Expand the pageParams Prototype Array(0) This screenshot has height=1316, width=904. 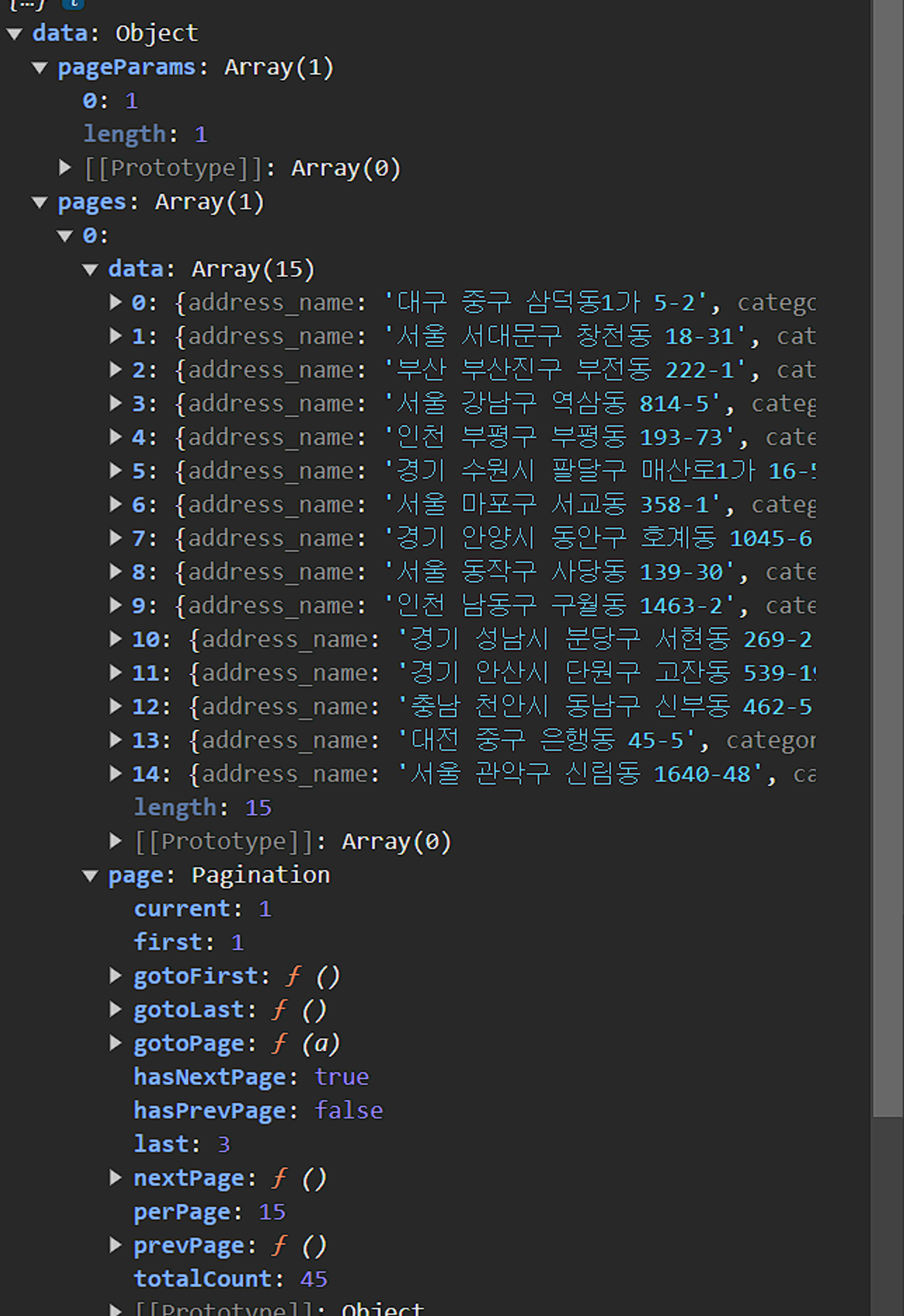coord(65,168)
